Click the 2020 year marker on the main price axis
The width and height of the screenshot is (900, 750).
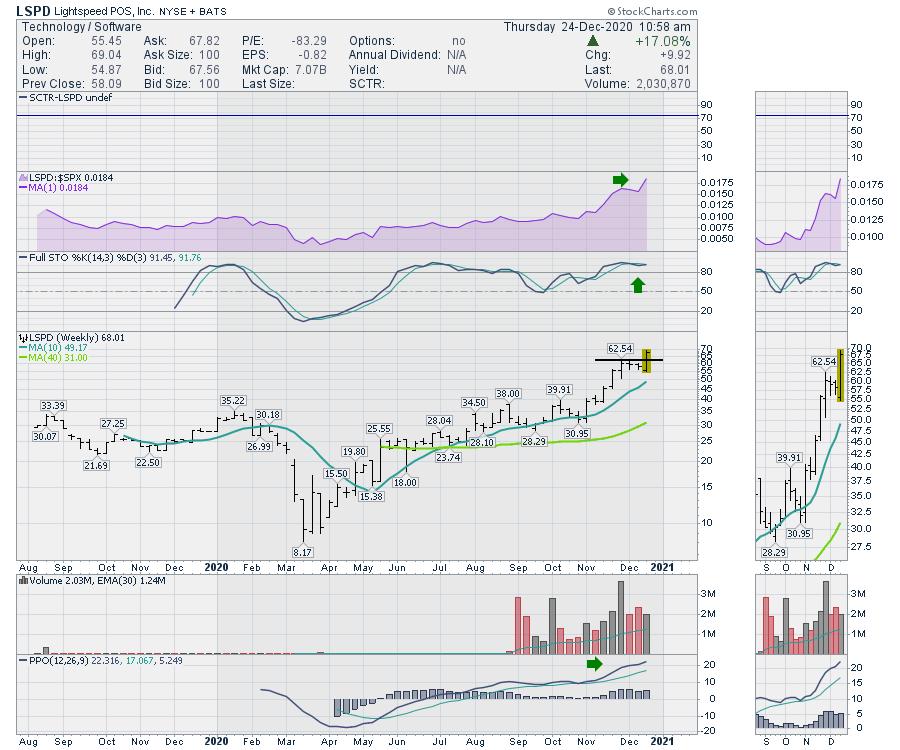coord(218,567)
